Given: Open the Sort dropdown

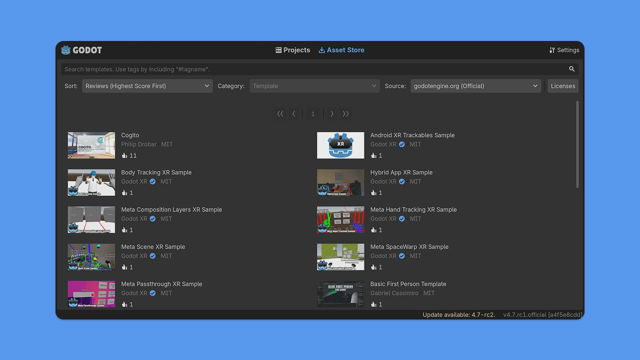Looking at the screenshot, I should 147,86.
